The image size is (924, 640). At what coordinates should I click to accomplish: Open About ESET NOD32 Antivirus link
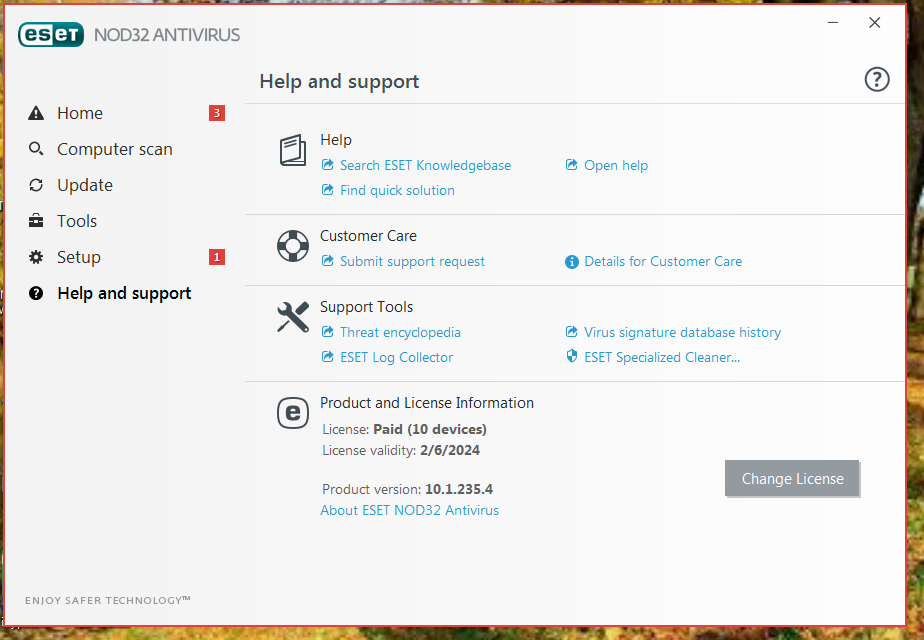[x=410, y=510]
